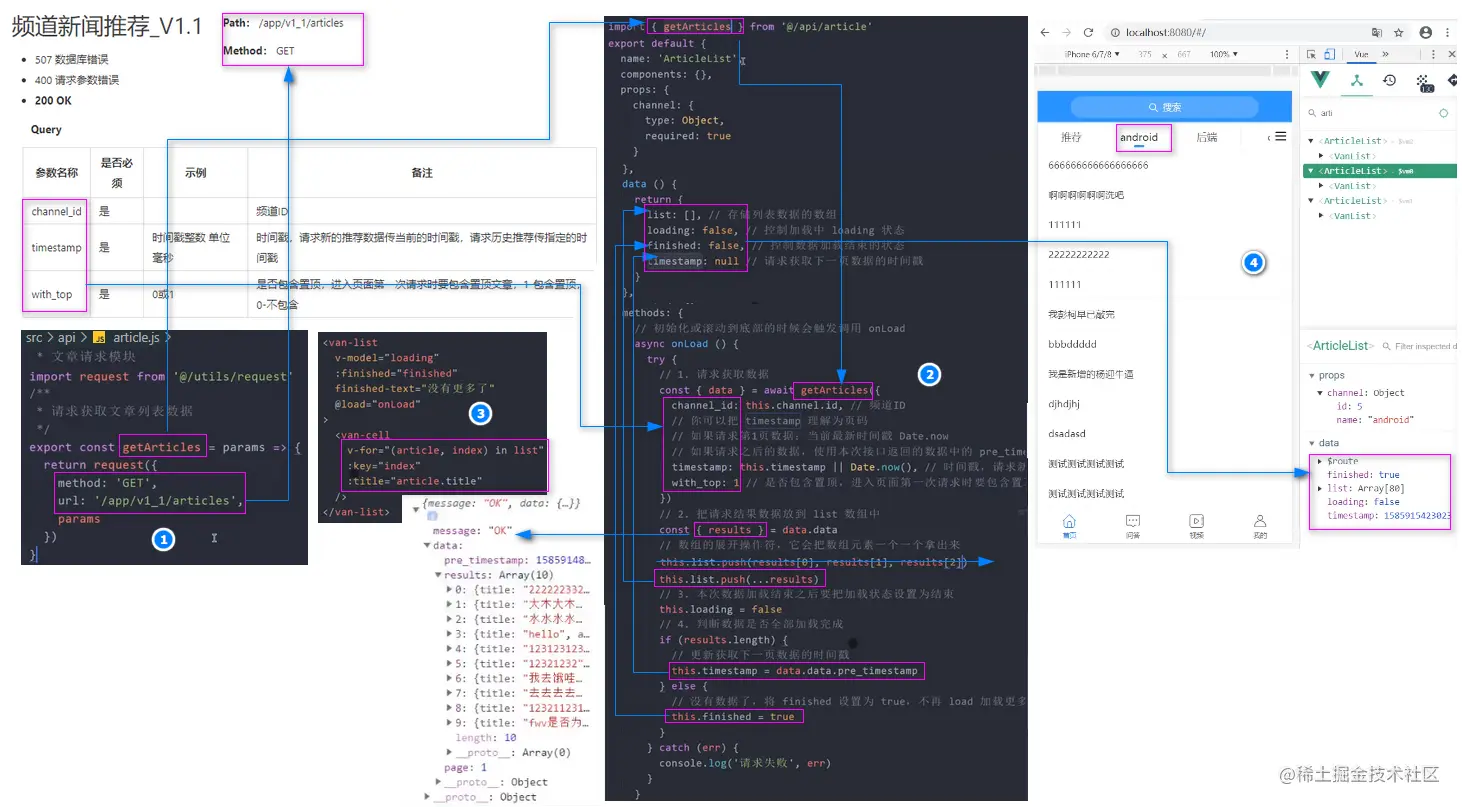Bookmark the page with the star icon

point(1399,32)
